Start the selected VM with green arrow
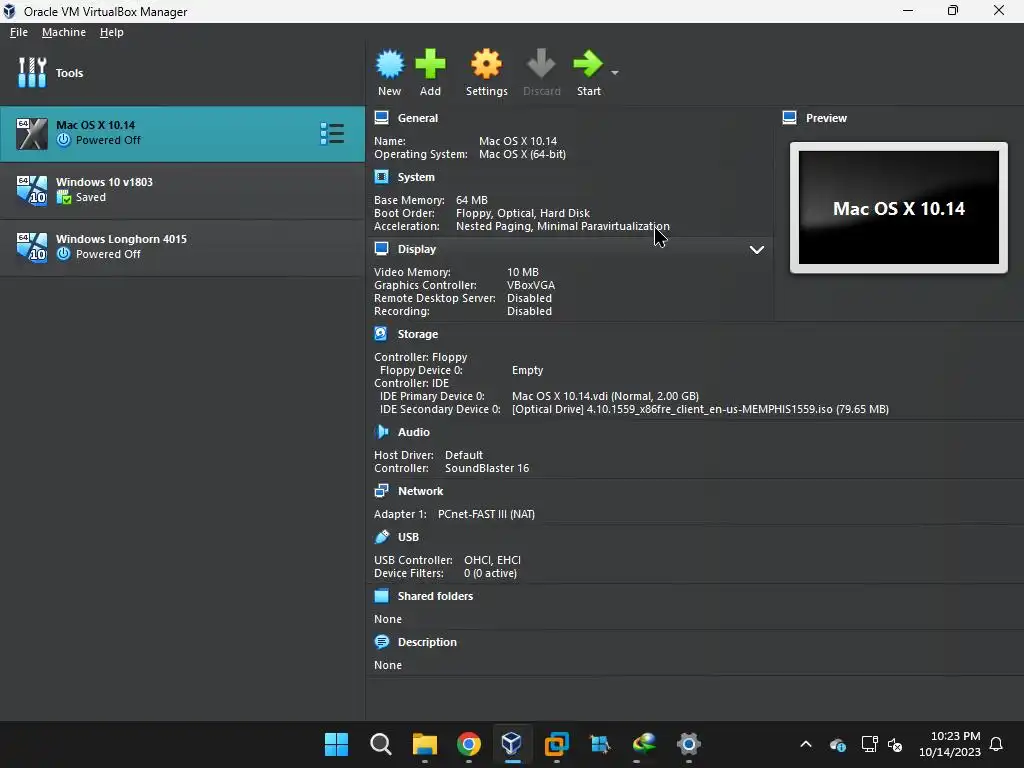The width and height of the screenshot is (1024, 768). [588, 64]
